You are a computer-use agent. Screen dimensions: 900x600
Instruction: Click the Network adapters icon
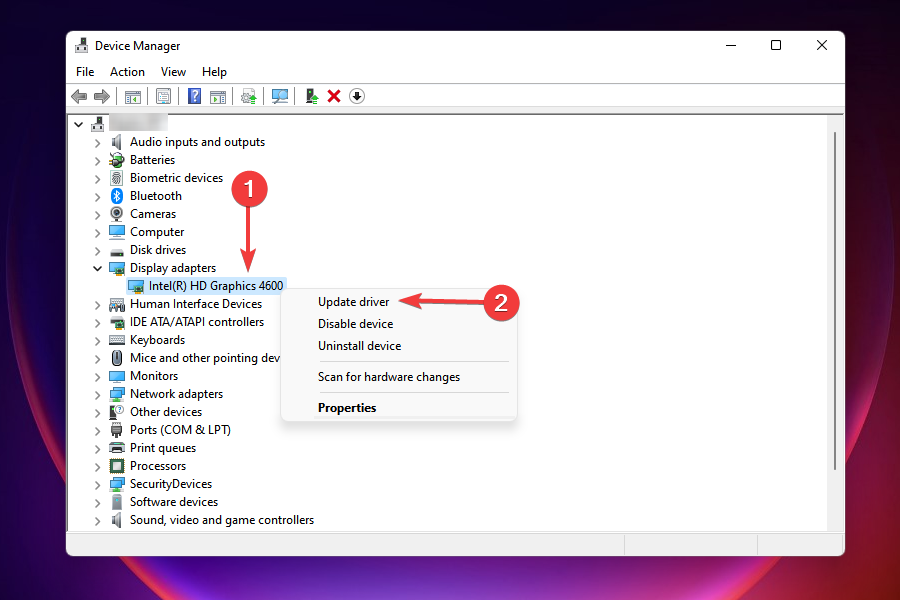point(117,394)
